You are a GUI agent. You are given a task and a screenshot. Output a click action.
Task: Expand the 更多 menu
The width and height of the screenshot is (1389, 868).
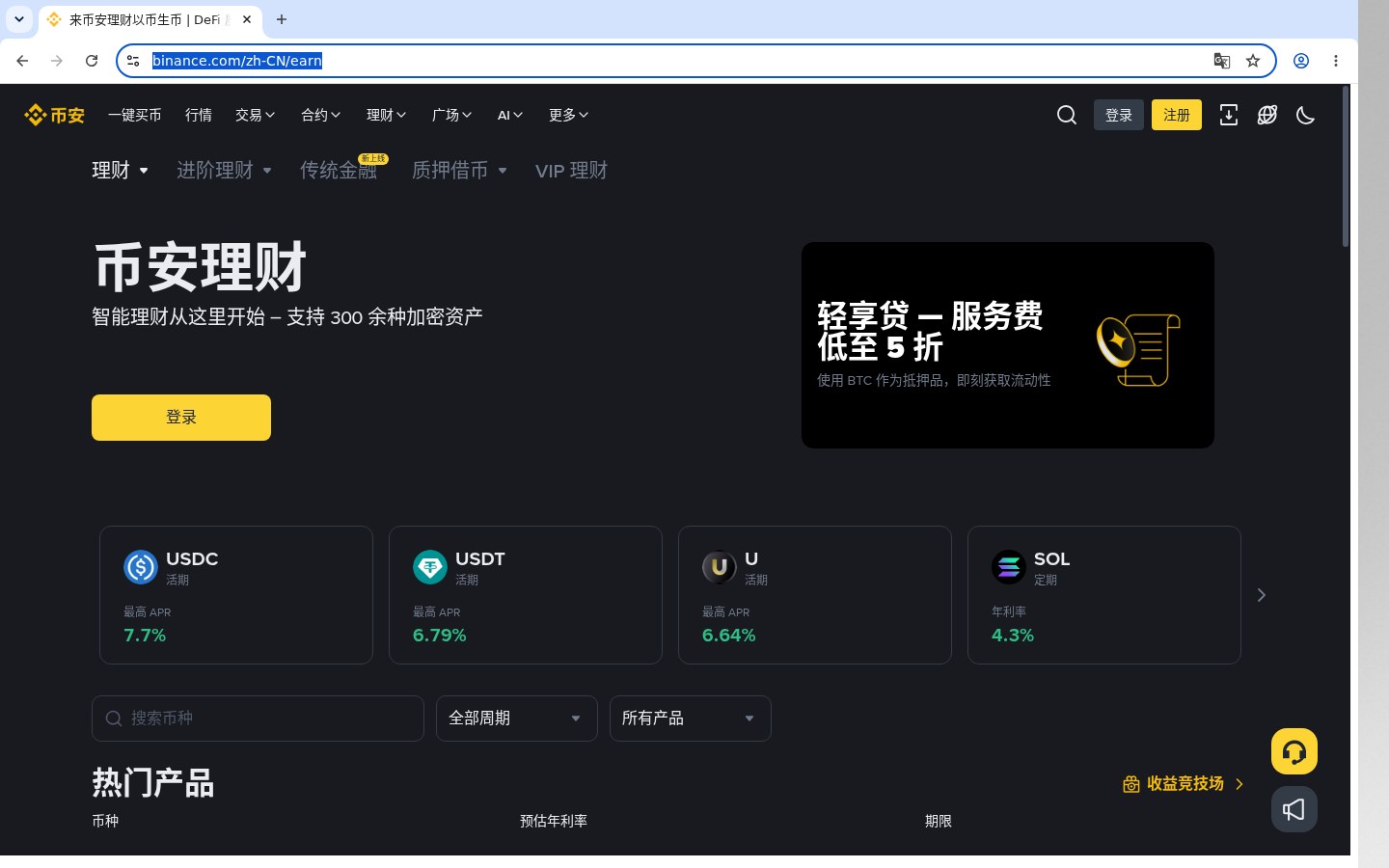tap(569, 115)
